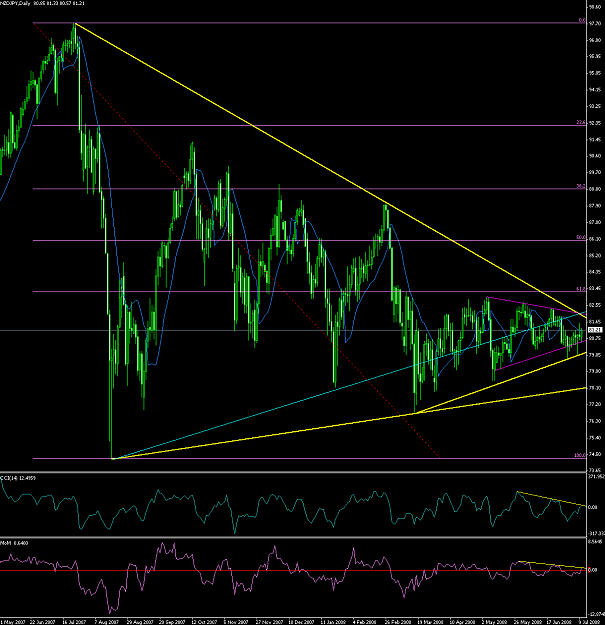Click the 18 Dec 2007 date label
The width and height of the screenshot is (605, 625).
(x=301, y=622)
